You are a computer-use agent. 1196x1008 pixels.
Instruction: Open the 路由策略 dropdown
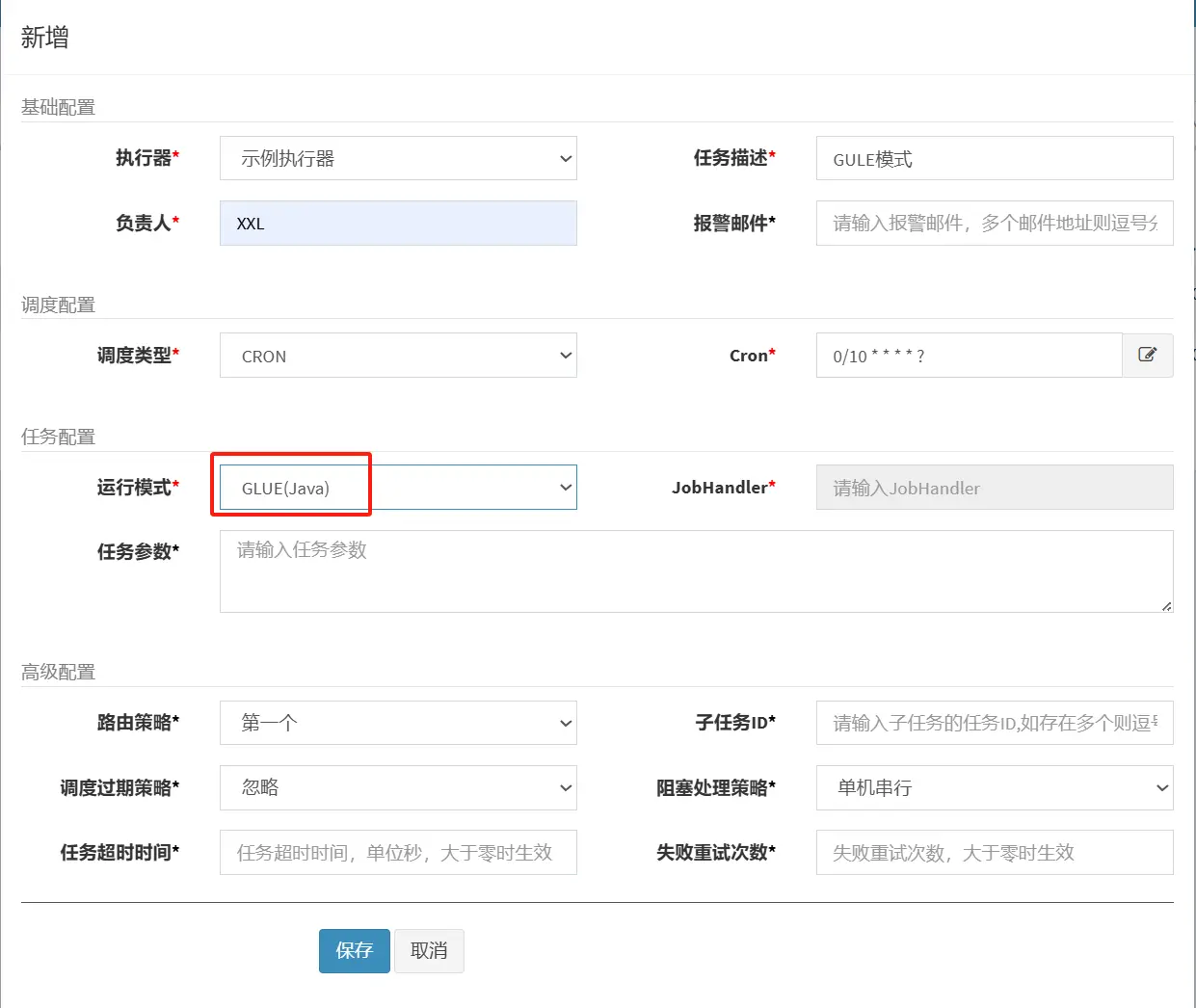(x=397, y=723)
